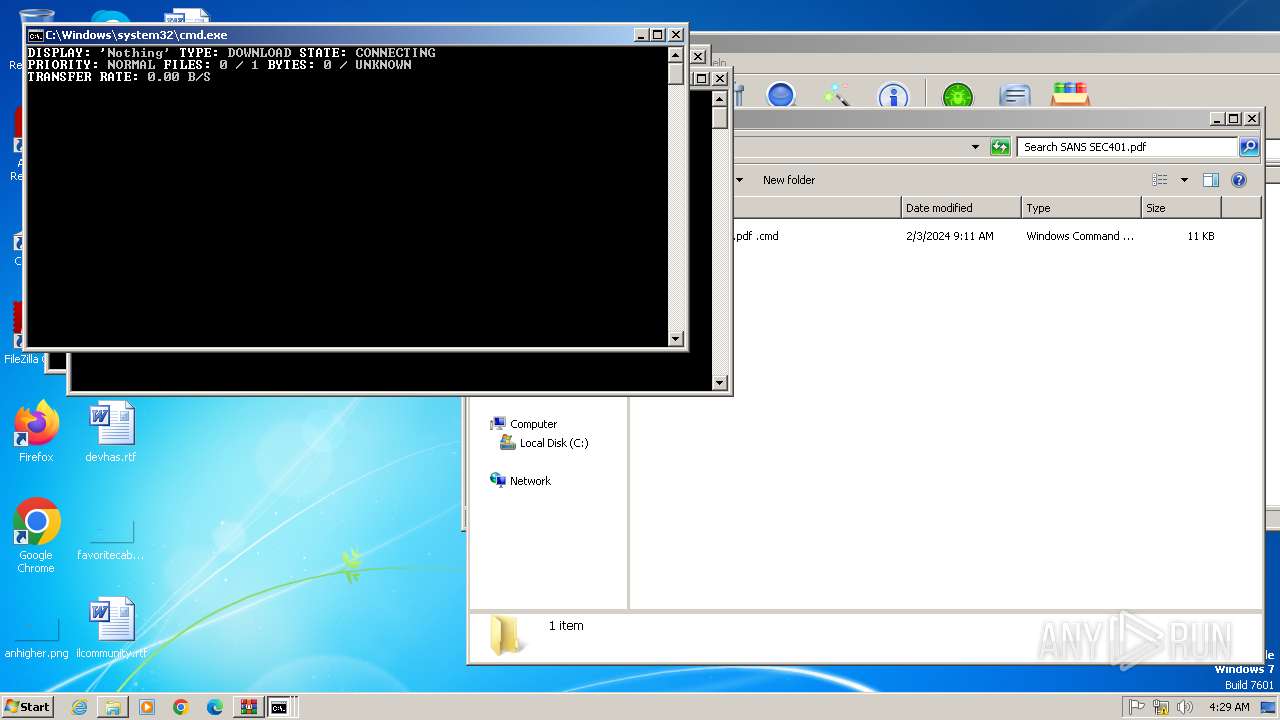
Task: Click Windows Command type cell
Action: [x=1080, y=236]
